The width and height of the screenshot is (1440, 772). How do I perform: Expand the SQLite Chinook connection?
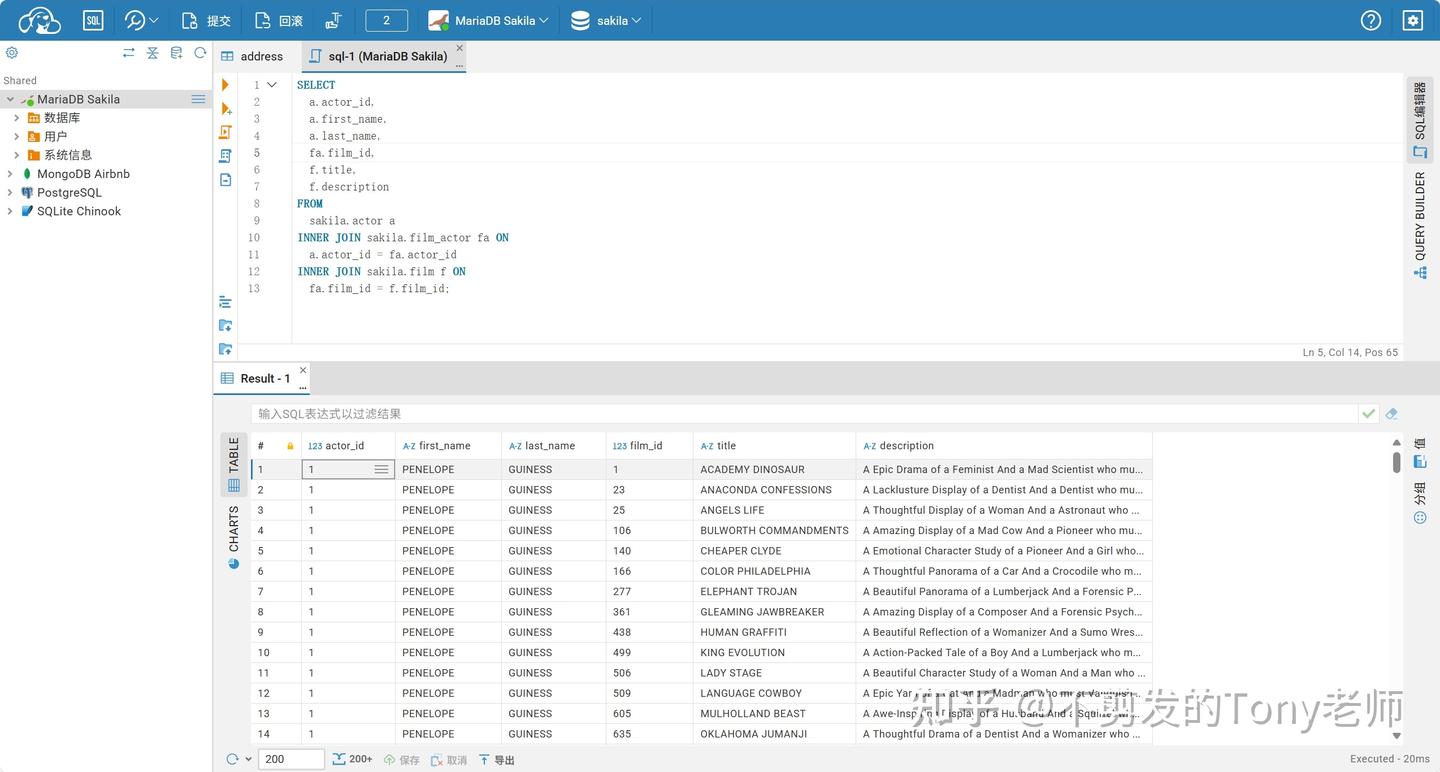click(x=10, y=211)
